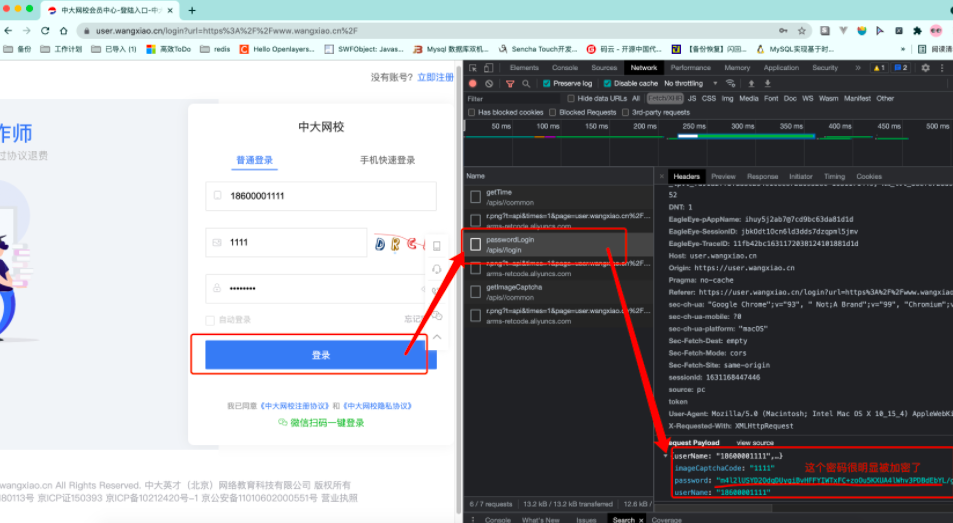Switch to the Console panel
Viewport: 953px width, 523px height.
tap(565, 67)
